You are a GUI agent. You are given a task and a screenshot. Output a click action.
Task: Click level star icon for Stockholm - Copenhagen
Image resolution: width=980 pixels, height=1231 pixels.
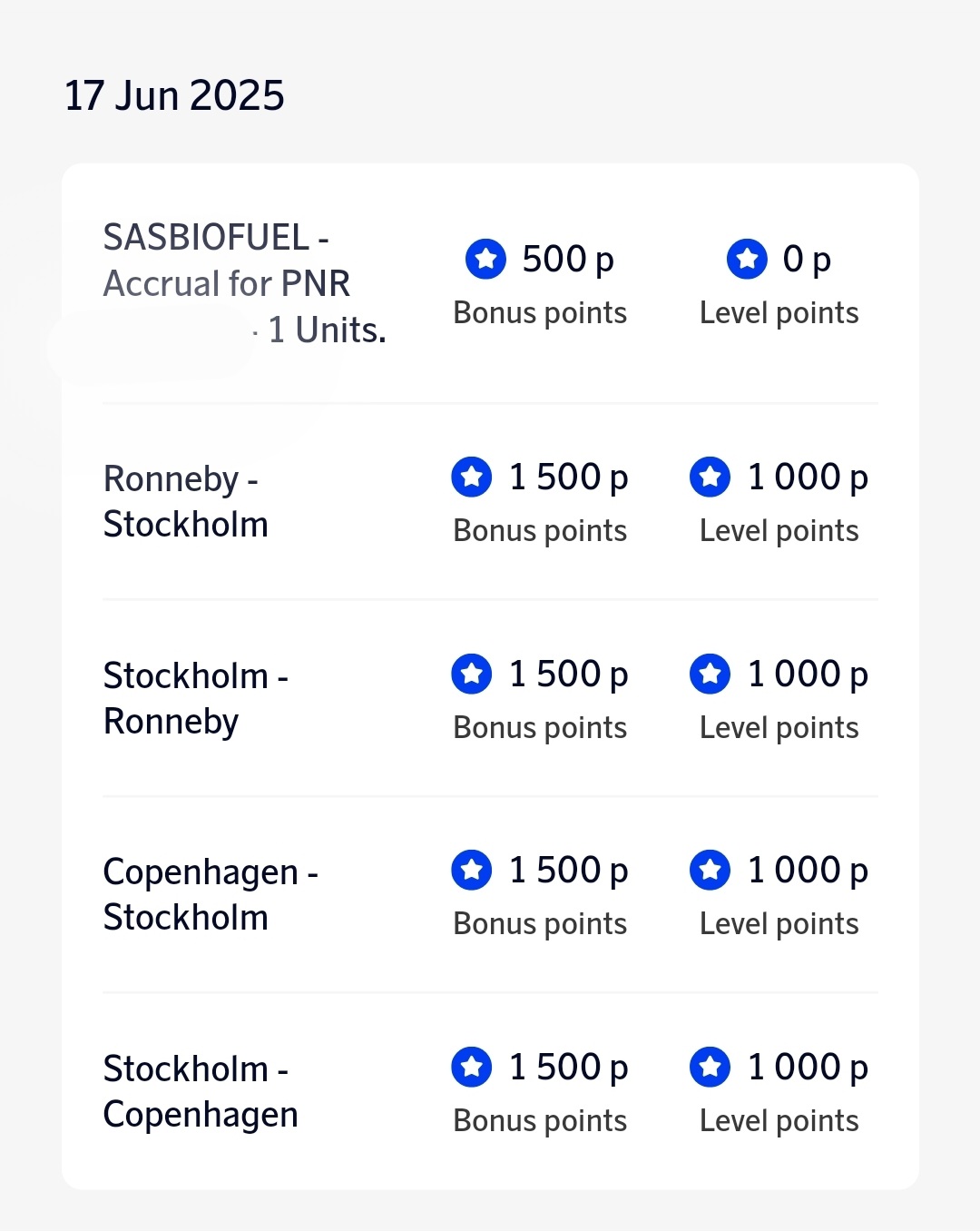click(710, 1067)
